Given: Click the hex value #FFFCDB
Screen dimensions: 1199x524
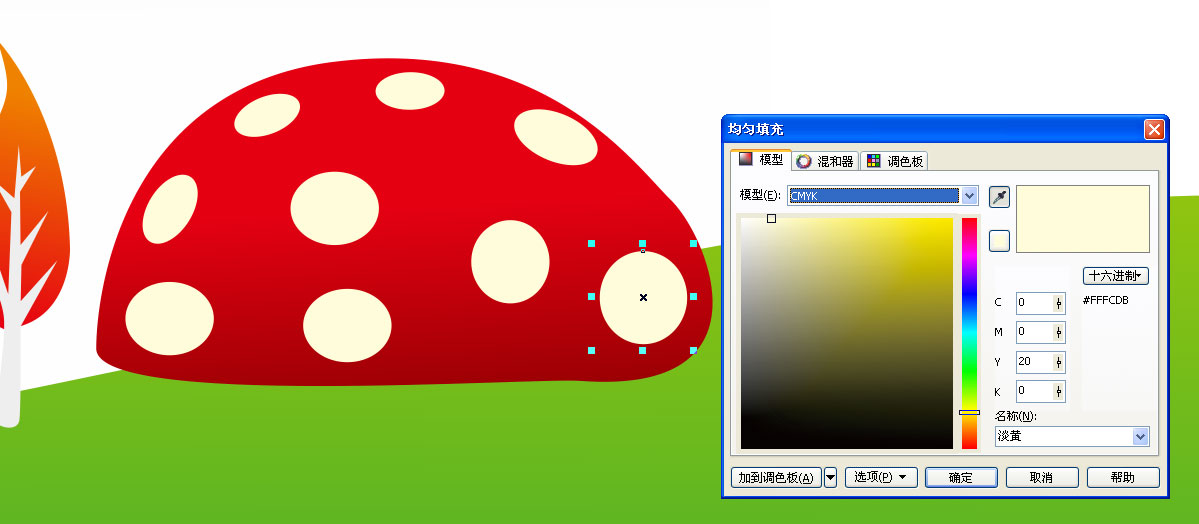Looking at the screenshot, I should click(1106, 301).
